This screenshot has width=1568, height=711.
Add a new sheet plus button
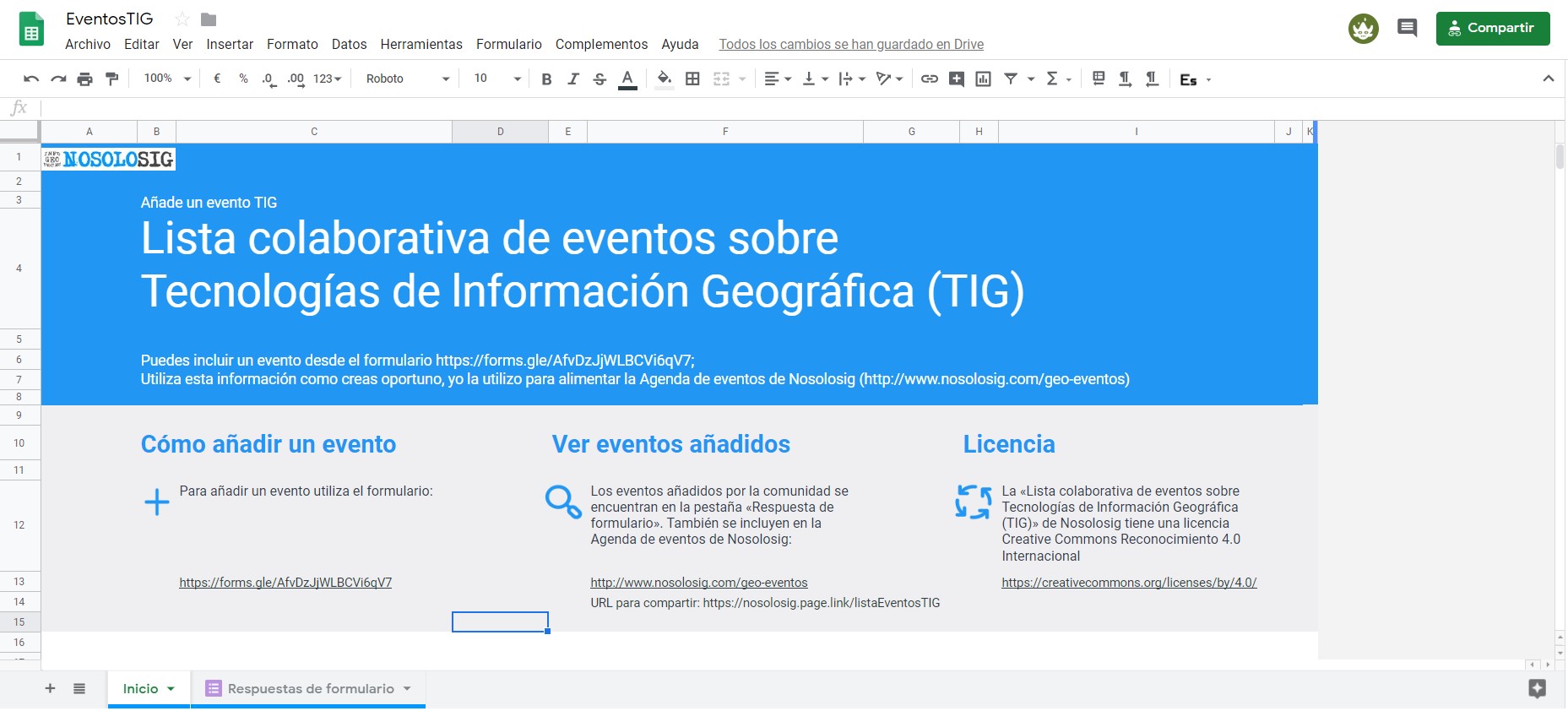[50, 688]
